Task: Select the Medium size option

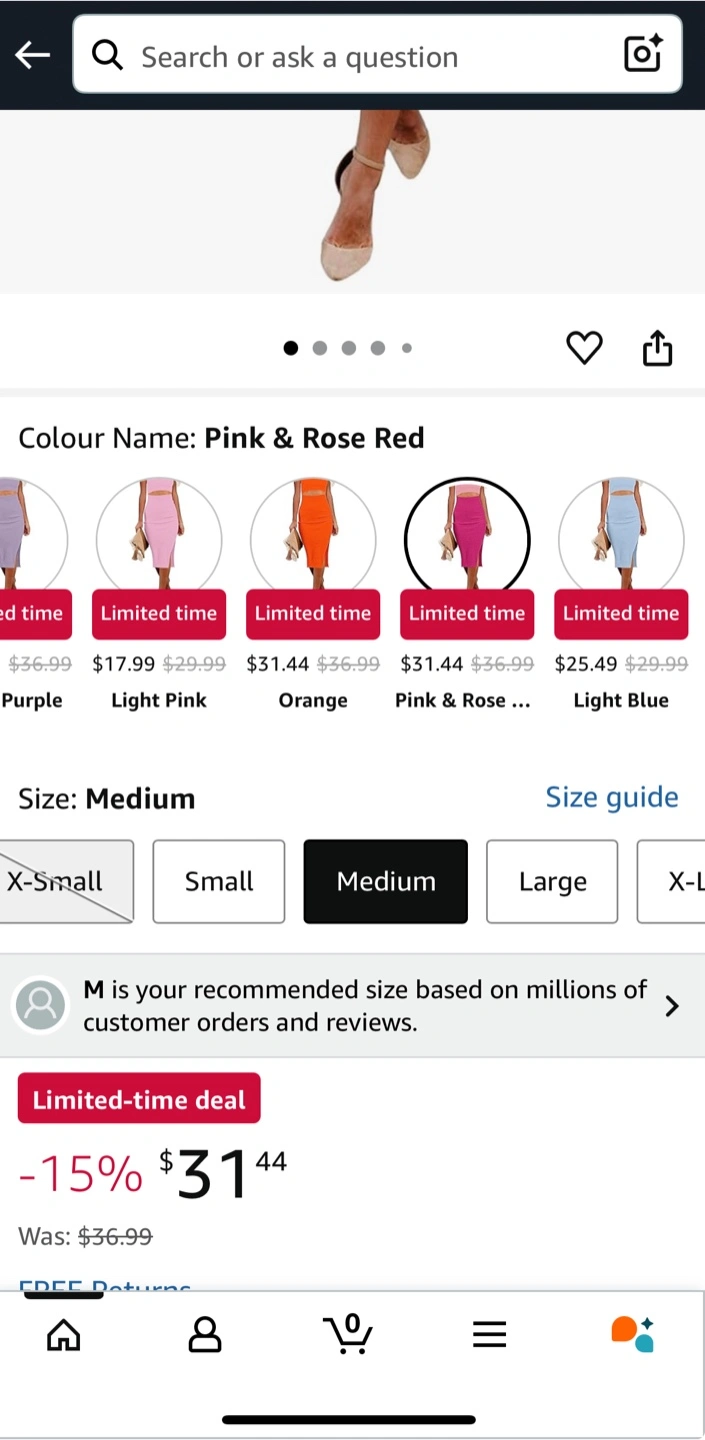Action: (x=386, y=881)
